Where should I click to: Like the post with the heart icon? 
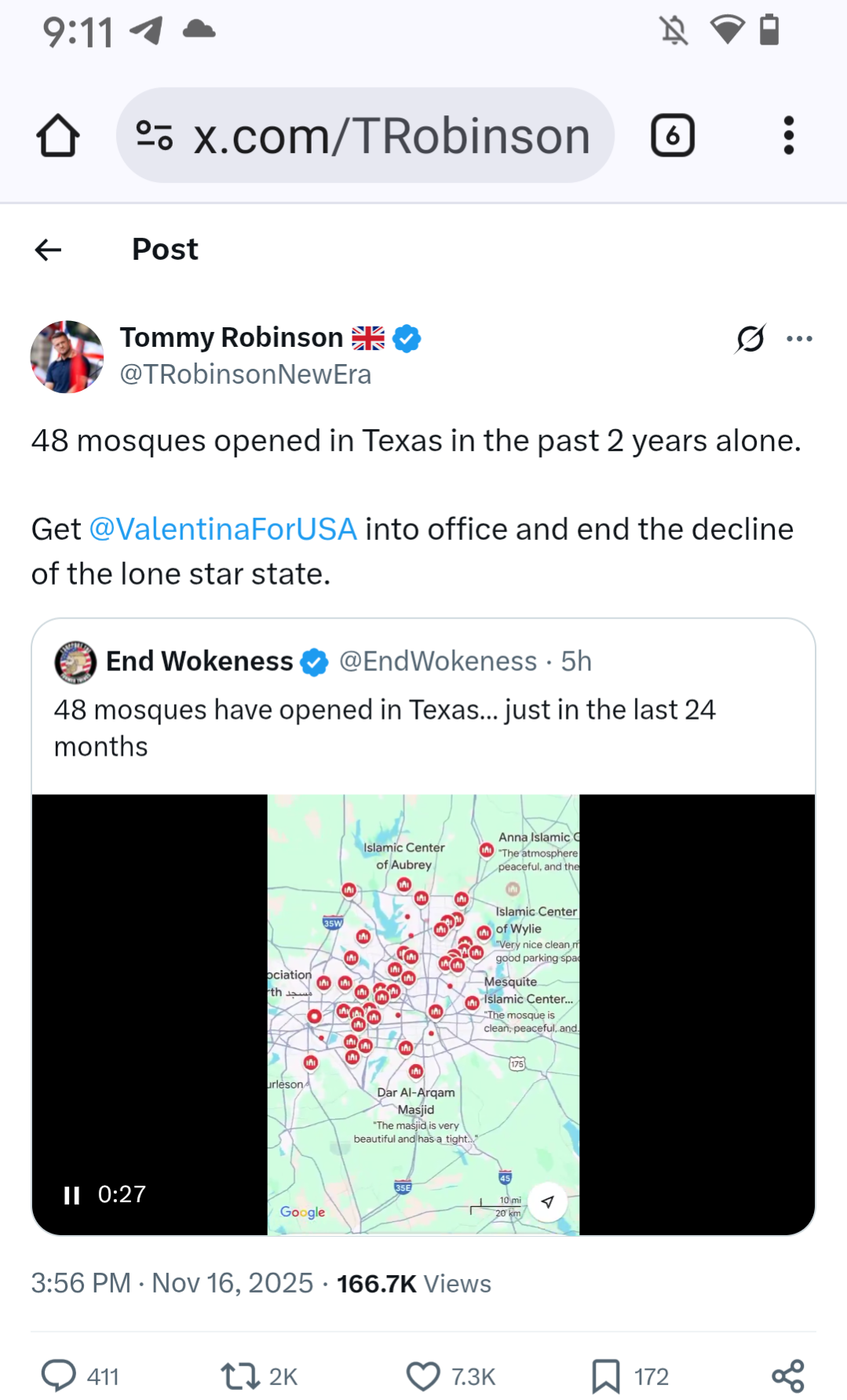click(423, 1376)
